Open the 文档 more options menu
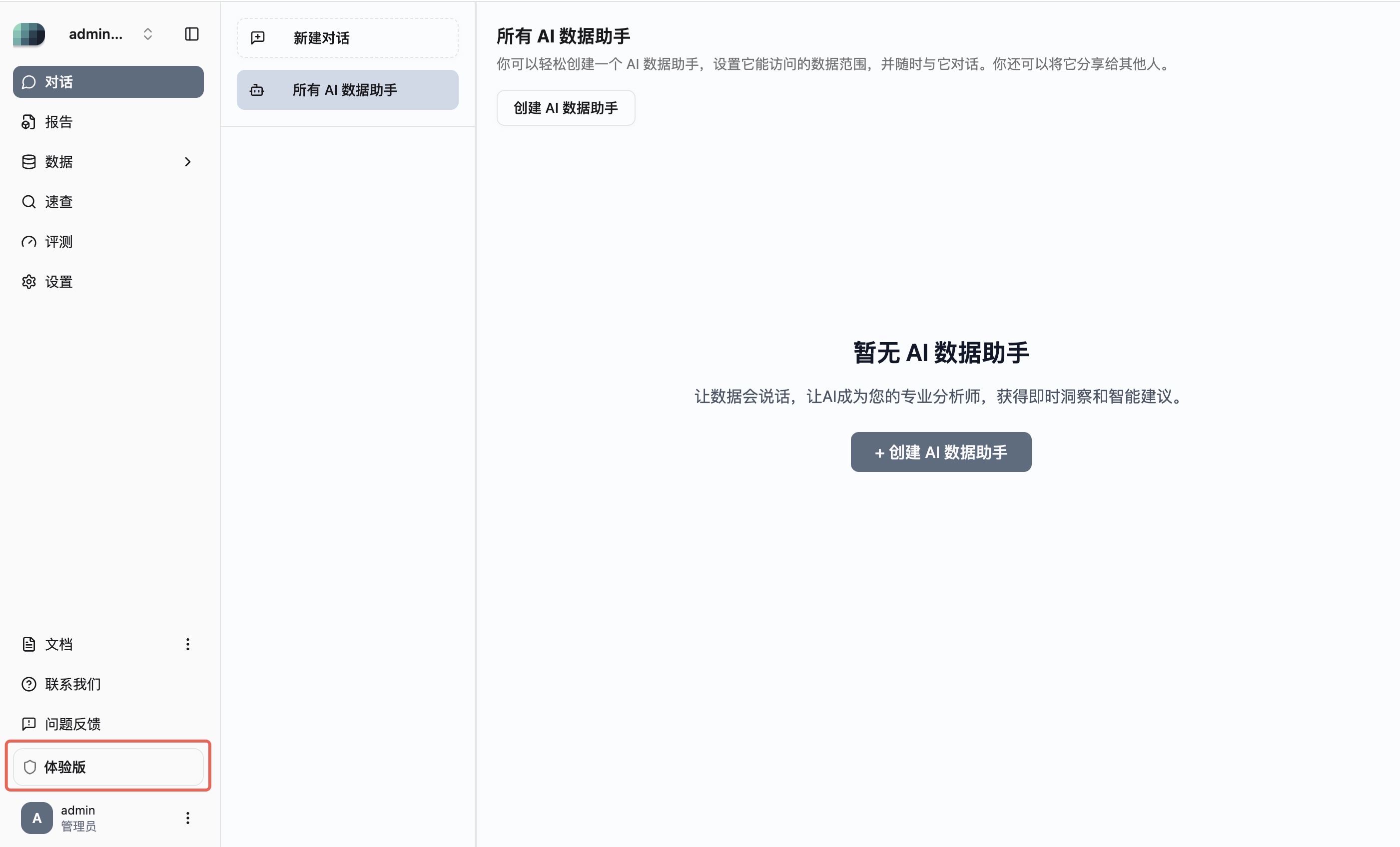The height and width of the screenshot is (847, 1400). (x=187, y=644)
